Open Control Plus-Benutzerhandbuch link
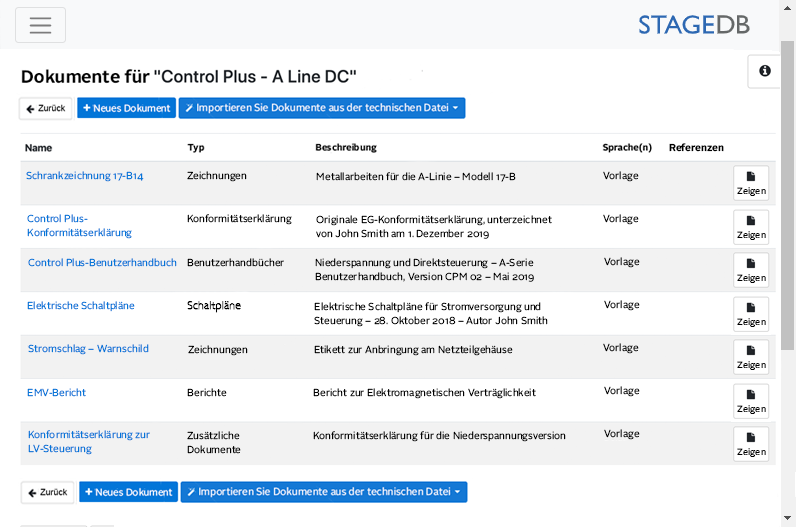796x527 pixels. tap(101, 263)
